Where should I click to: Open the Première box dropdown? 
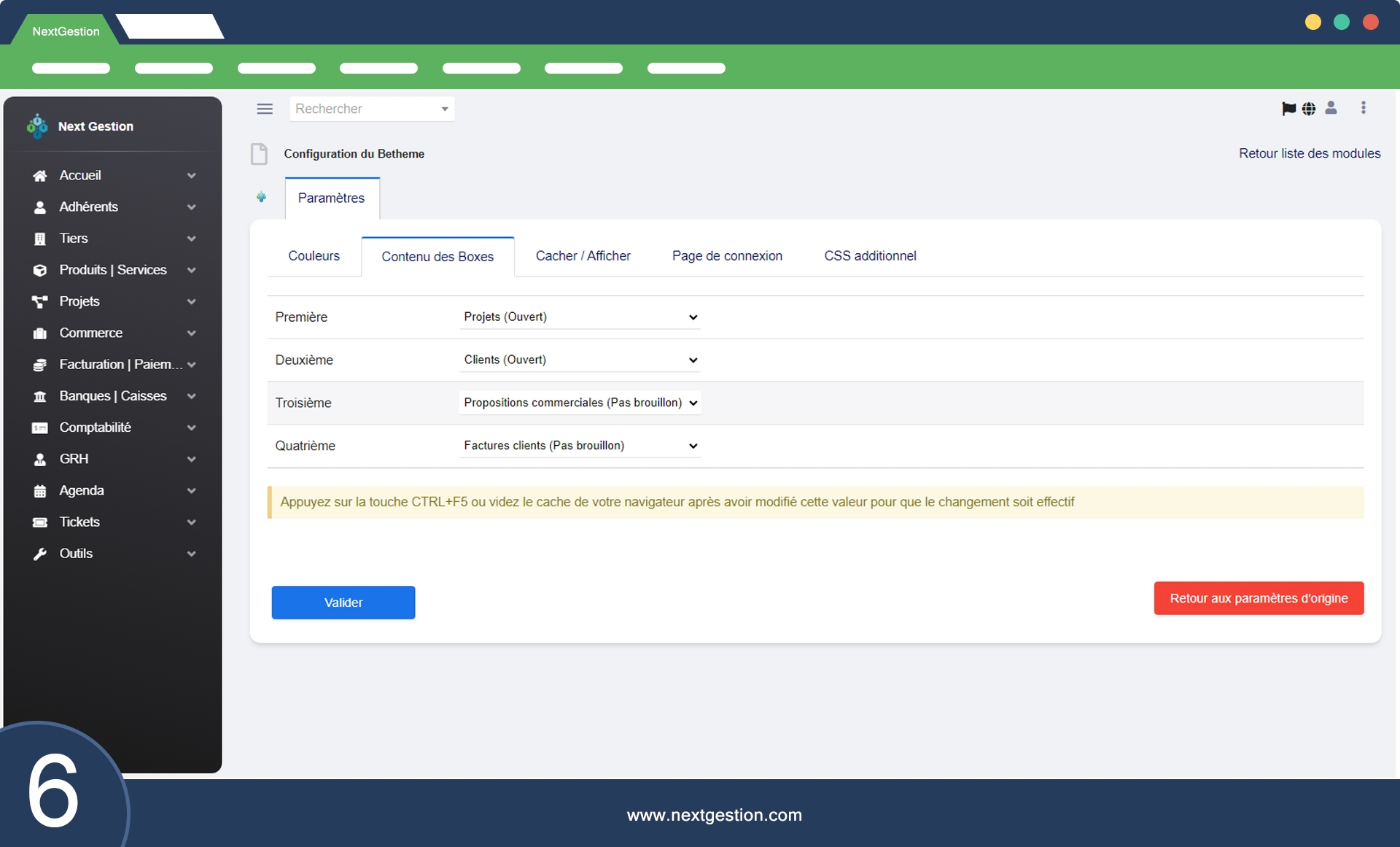(x=580, y=317)
